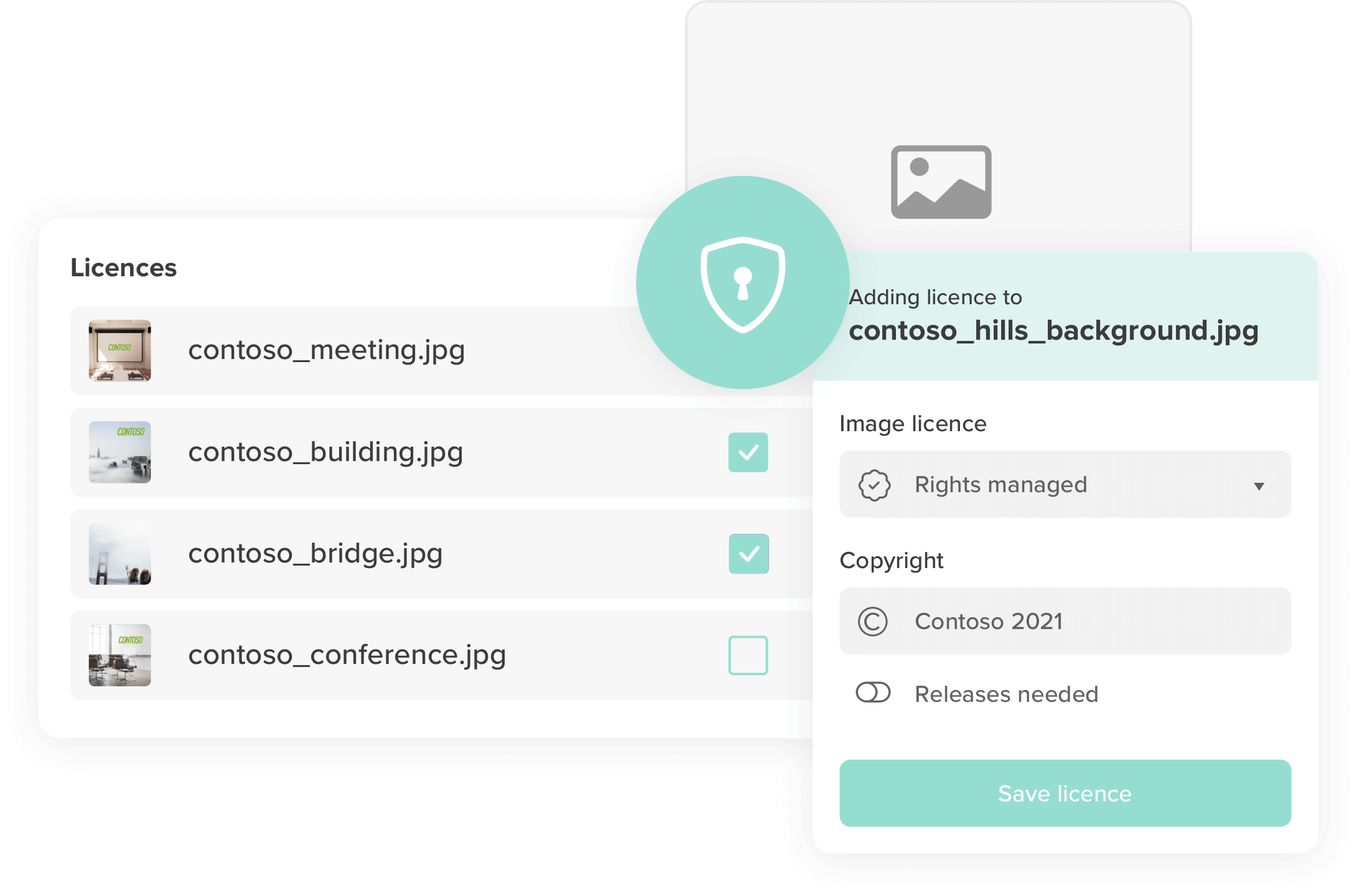Click the Releases needed label

tap(1007, 694)
